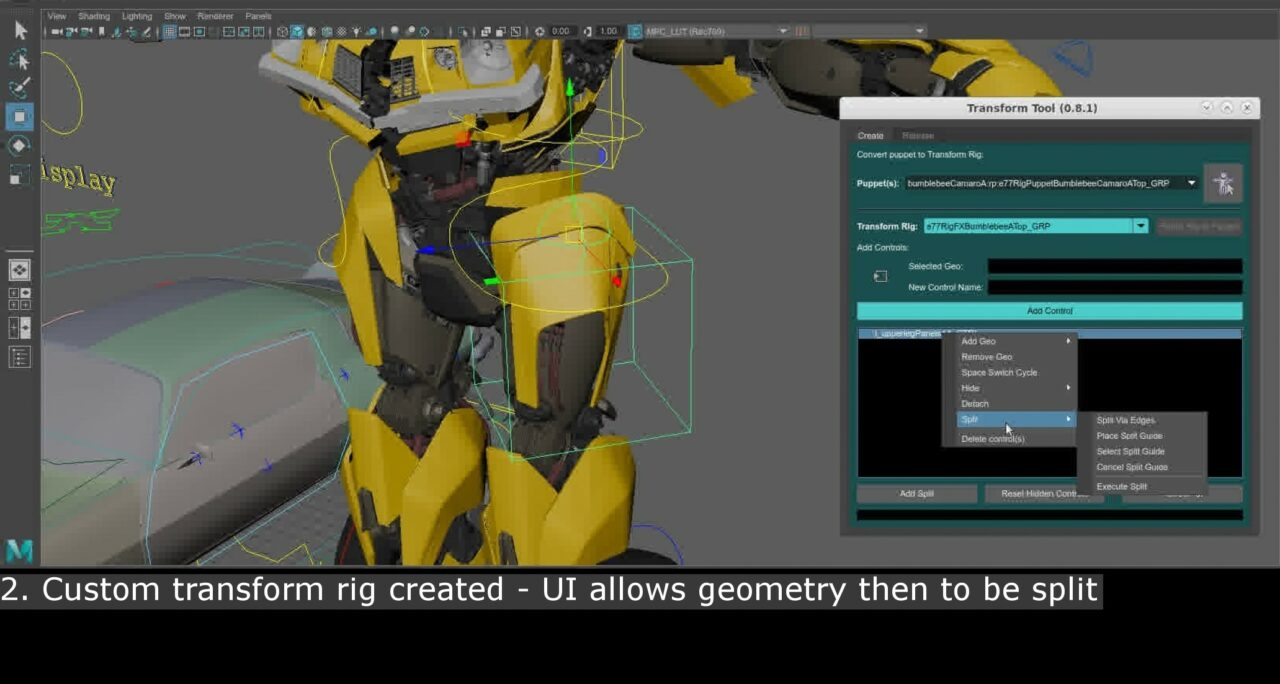Collapse the Transform Tool window with its down-arrow title button

(1207, 108)
